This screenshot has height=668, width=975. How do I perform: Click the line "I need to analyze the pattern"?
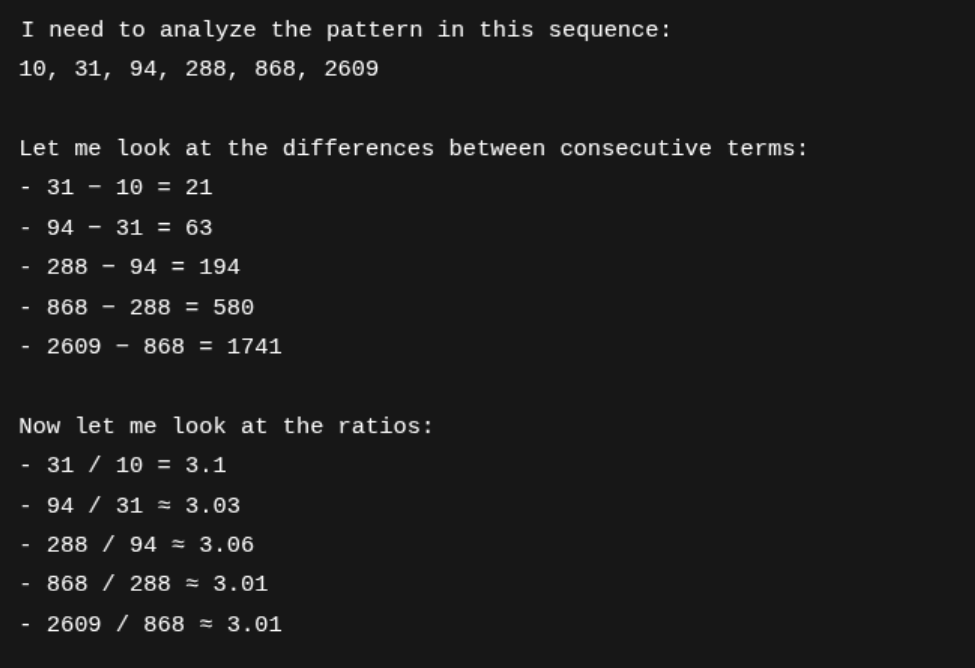(345, 30)
